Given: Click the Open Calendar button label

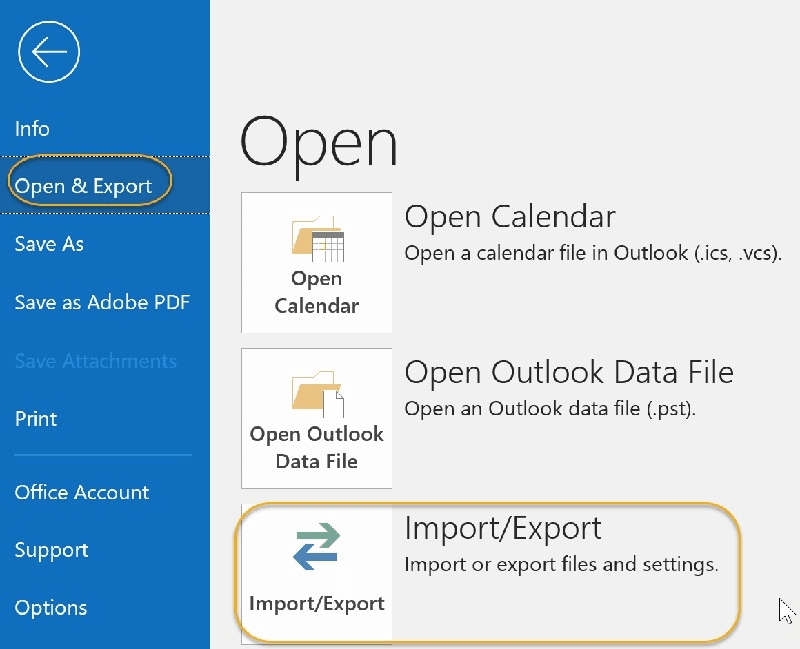Looking at the screenshot, I should 317,292.
